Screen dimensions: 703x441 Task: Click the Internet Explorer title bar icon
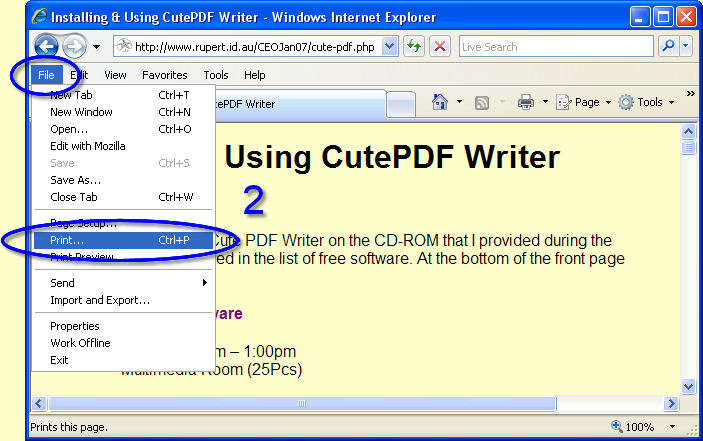click(39, 16)
